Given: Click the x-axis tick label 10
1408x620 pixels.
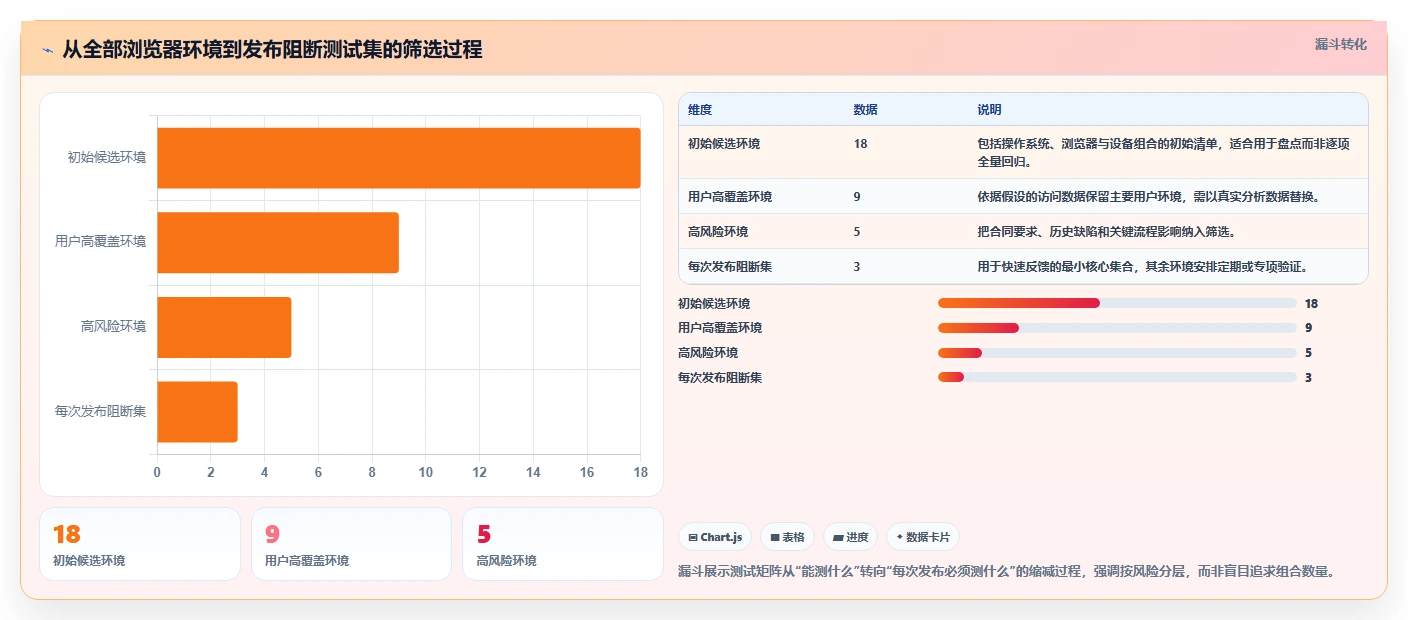Looking at the screenshot, I should click(426, 472).
